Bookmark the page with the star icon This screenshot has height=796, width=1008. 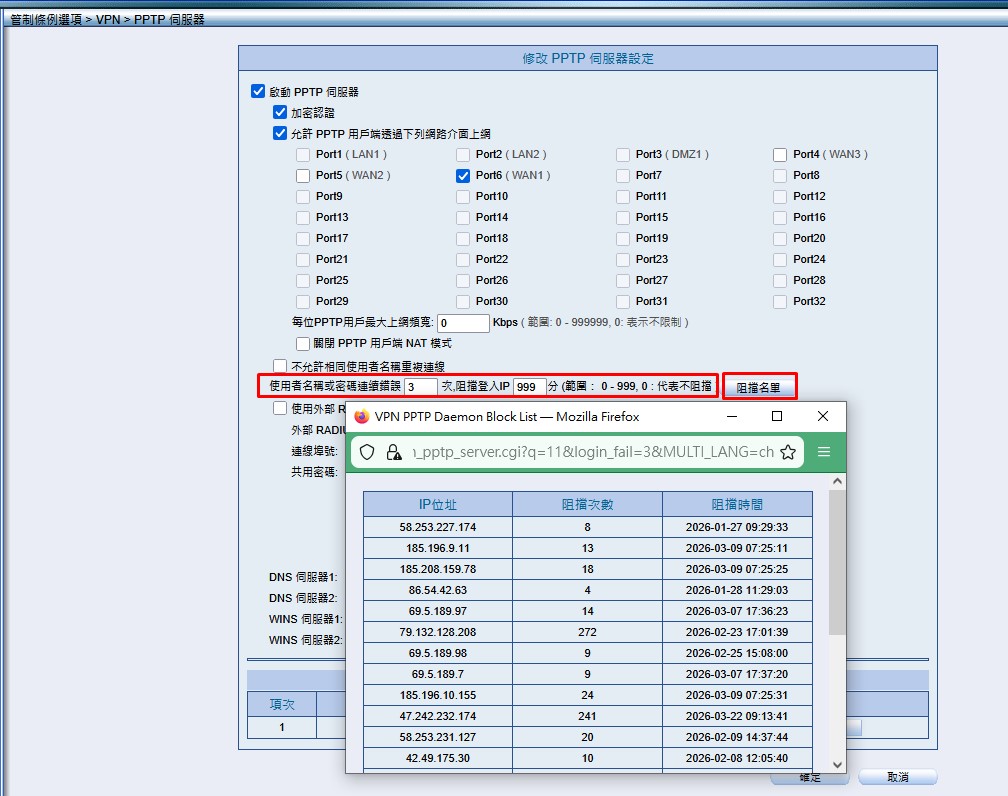pyautogui.click(x=788, y=452)
